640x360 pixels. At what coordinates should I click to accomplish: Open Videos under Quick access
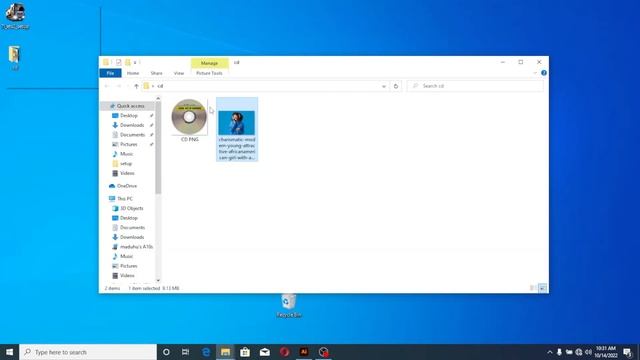[127, 173]
